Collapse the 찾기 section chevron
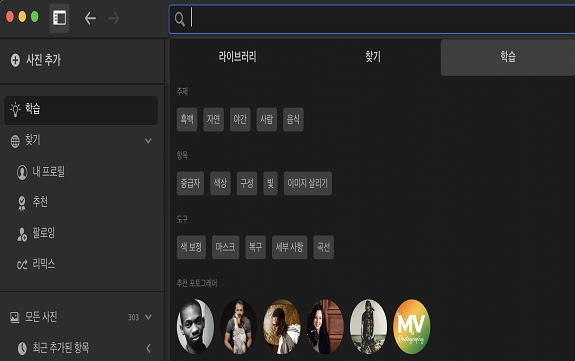 (x=148, y=141)
